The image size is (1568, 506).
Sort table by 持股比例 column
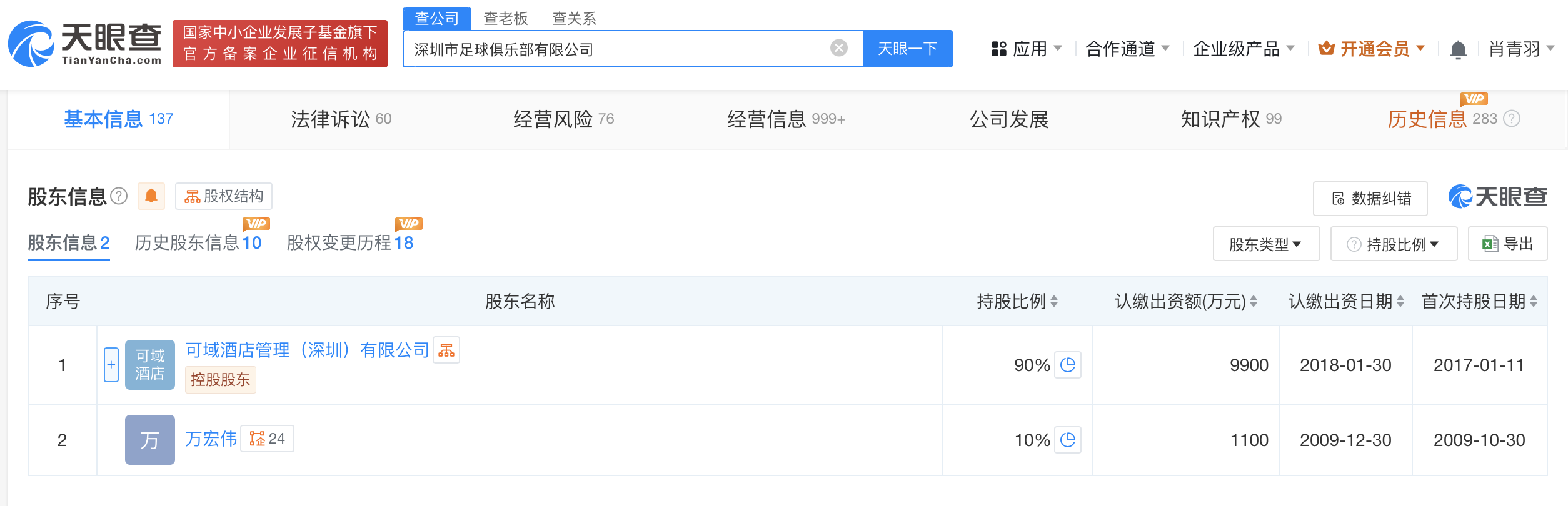pos(1054,302)
